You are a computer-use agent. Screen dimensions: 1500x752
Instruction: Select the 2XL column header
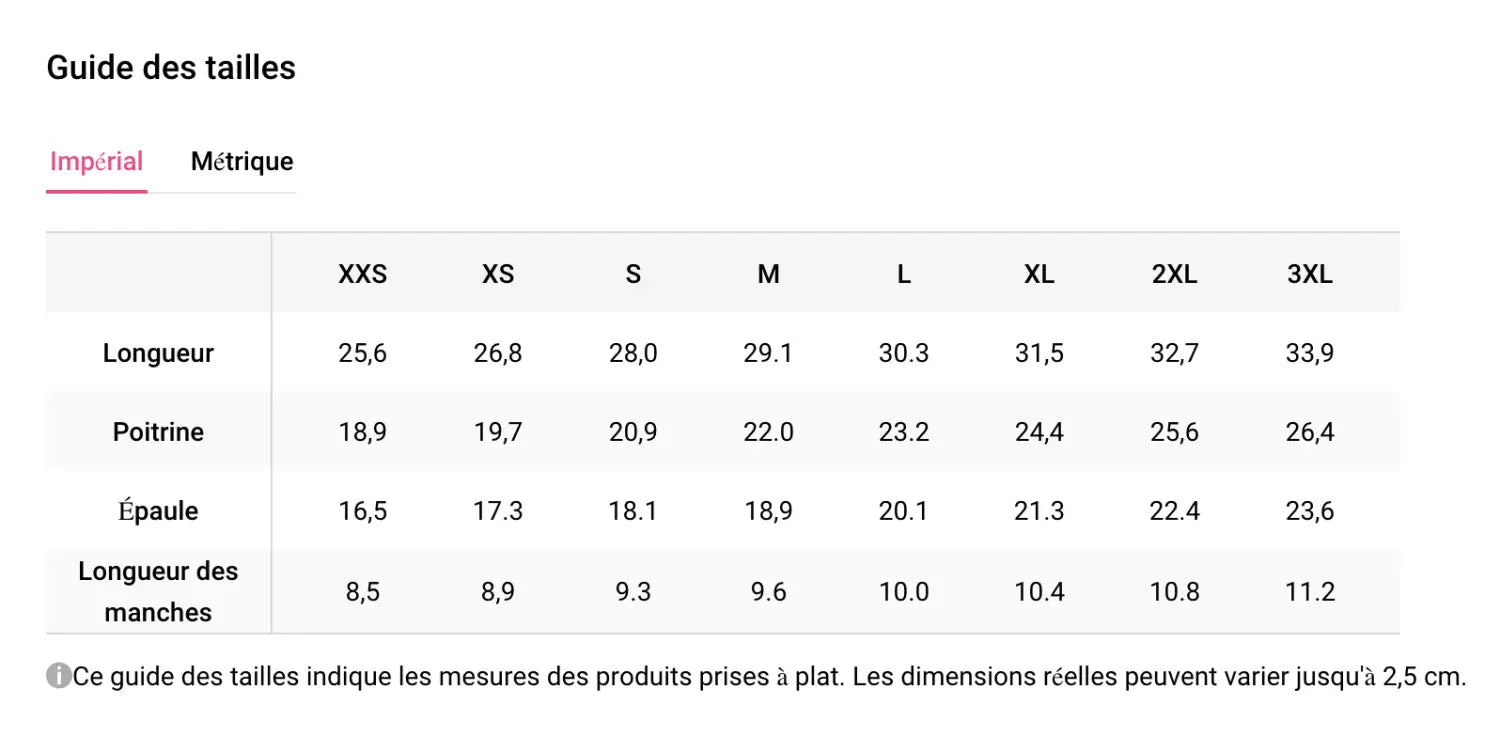point(1174,273)
